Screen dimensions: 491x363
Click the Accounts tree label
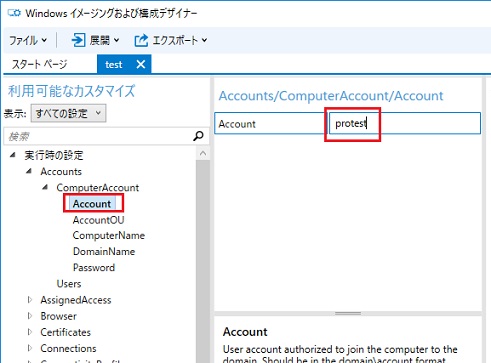[61, 171]
